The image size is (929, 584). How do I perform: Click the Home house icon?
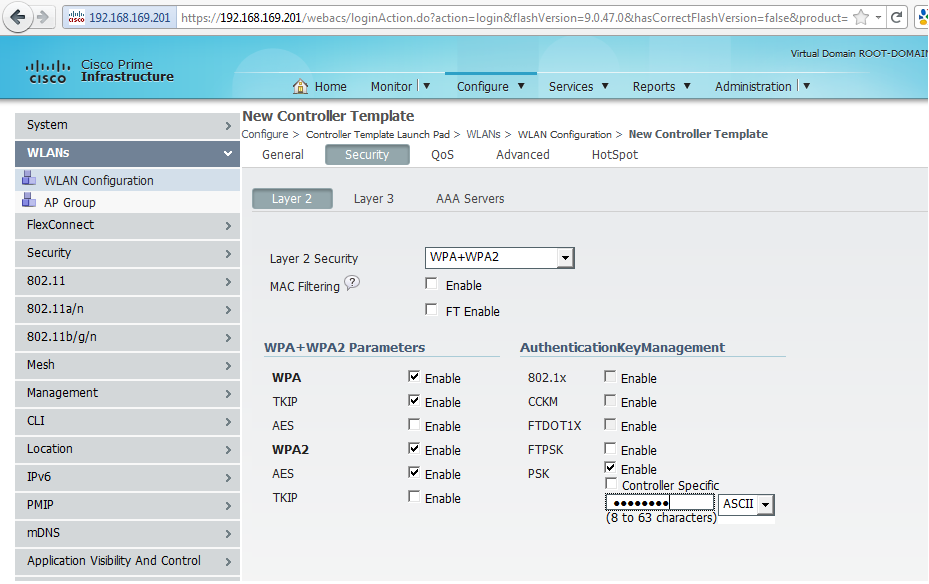click(300, 86)
